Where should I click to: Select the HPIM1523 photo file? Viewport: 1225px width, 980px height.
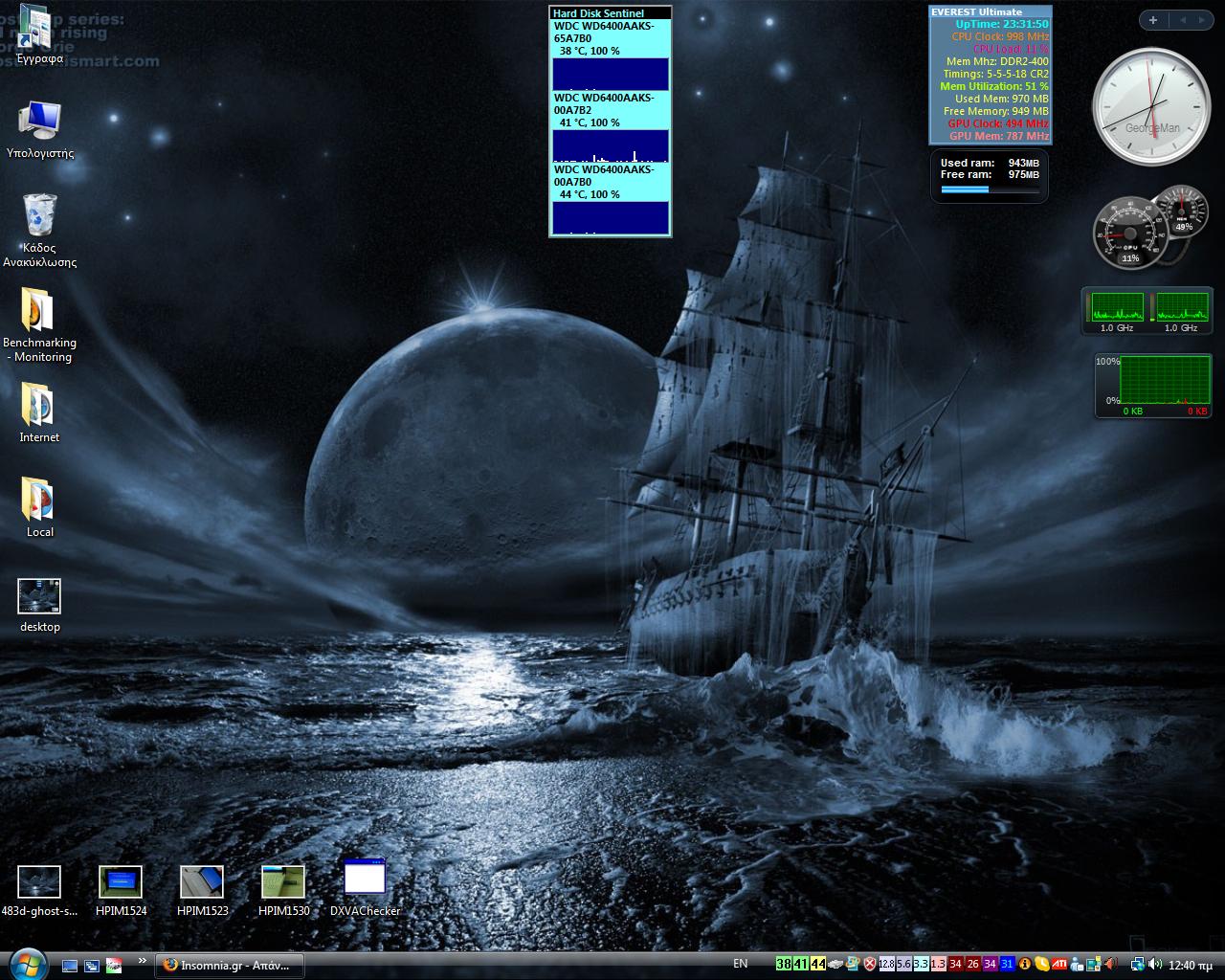(x=202, y=891)
